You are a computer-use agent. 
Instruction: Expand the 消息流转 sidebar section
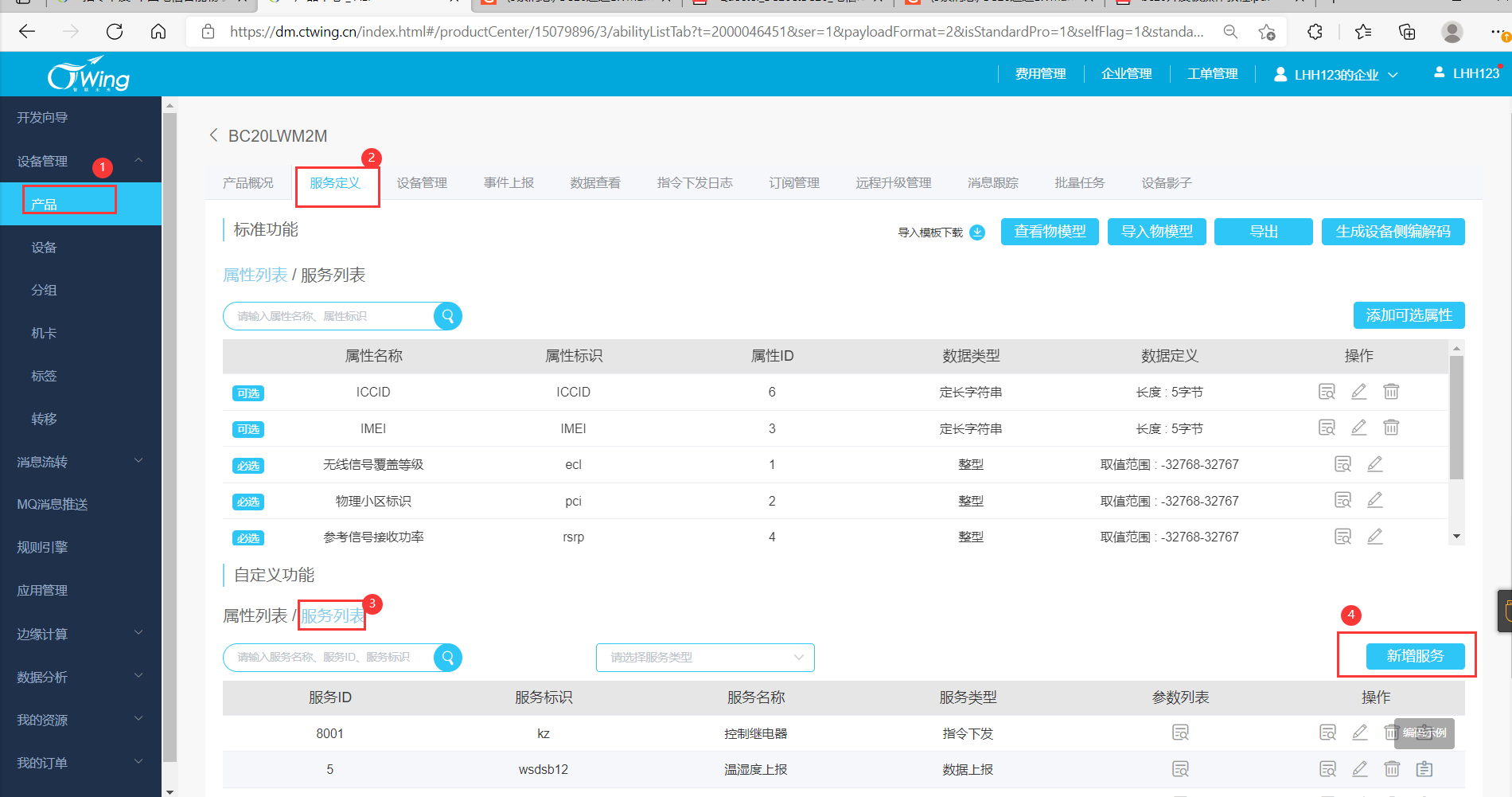click(x=138, y=461)
